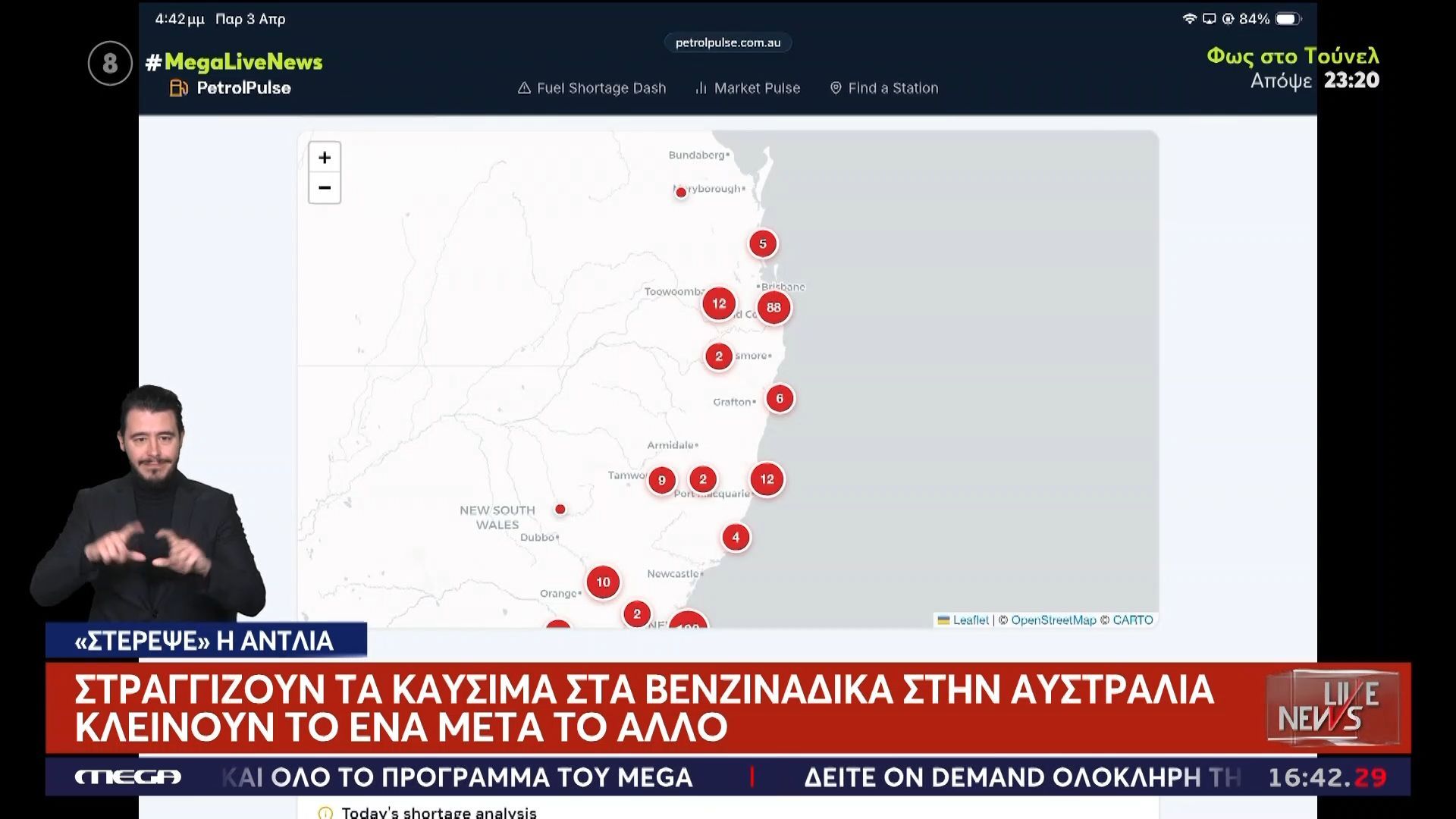Screen dimensions: 1456x819
Task: Select the cluster marker showing 2 beside Tamworth
Action: 703,479
